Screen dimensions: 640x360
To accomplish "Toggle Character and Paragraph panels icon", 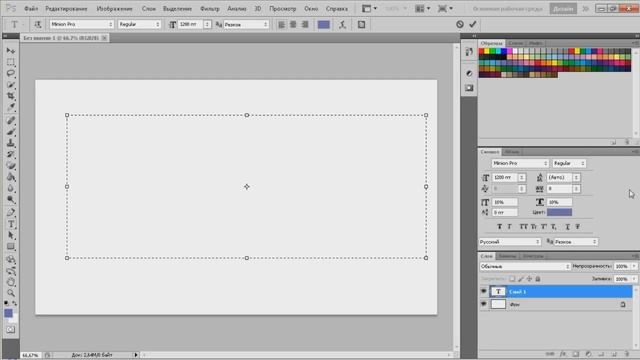I will [x=361, y=24].
